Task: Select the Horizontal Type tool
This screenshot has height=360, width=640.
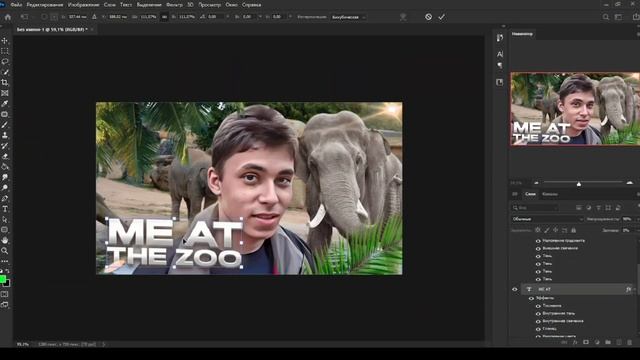Action: (x=5, y=209)
